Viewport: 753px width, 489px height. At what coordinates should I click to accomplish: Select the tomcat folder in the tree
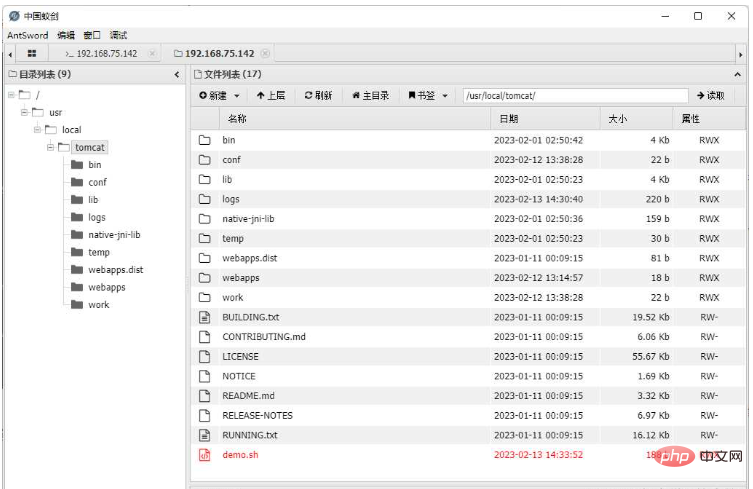pos(90,147)
